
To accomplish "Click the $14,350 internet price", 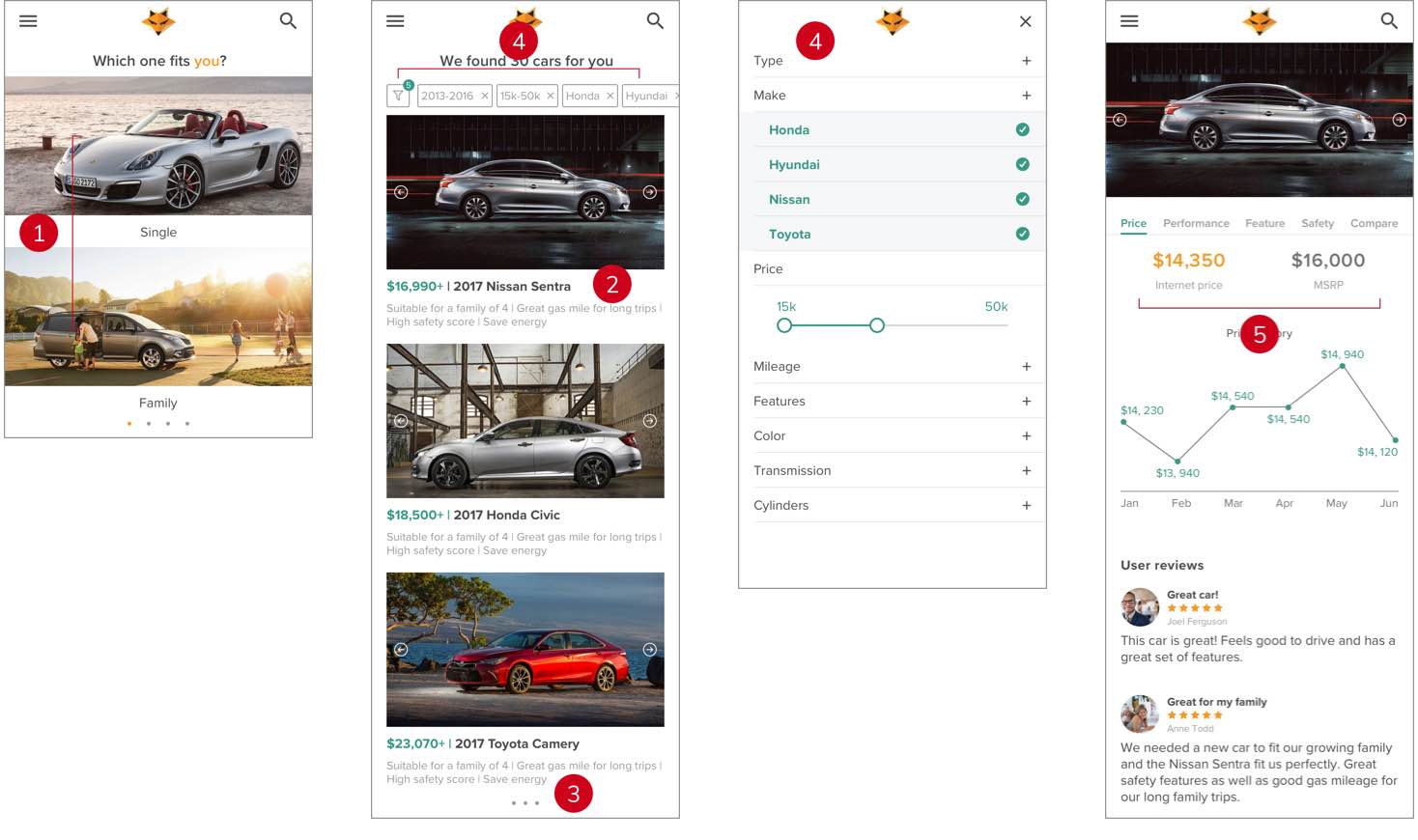I will (x=1188, y=260).
